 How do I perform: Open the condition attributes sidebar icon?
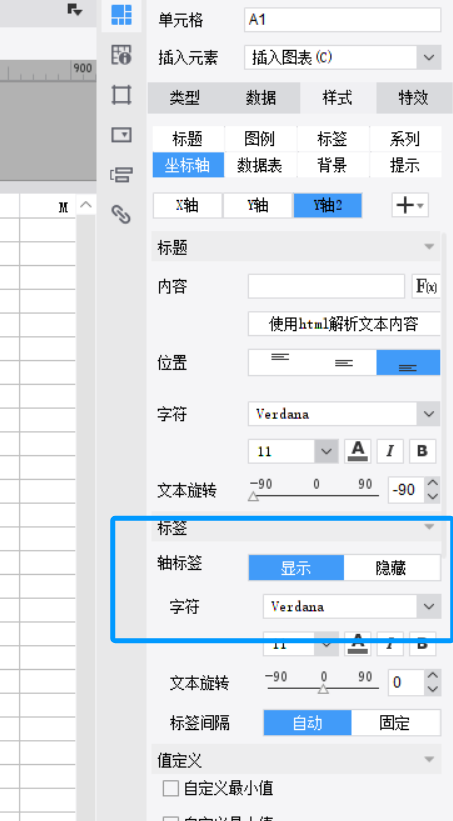[121, 175]
